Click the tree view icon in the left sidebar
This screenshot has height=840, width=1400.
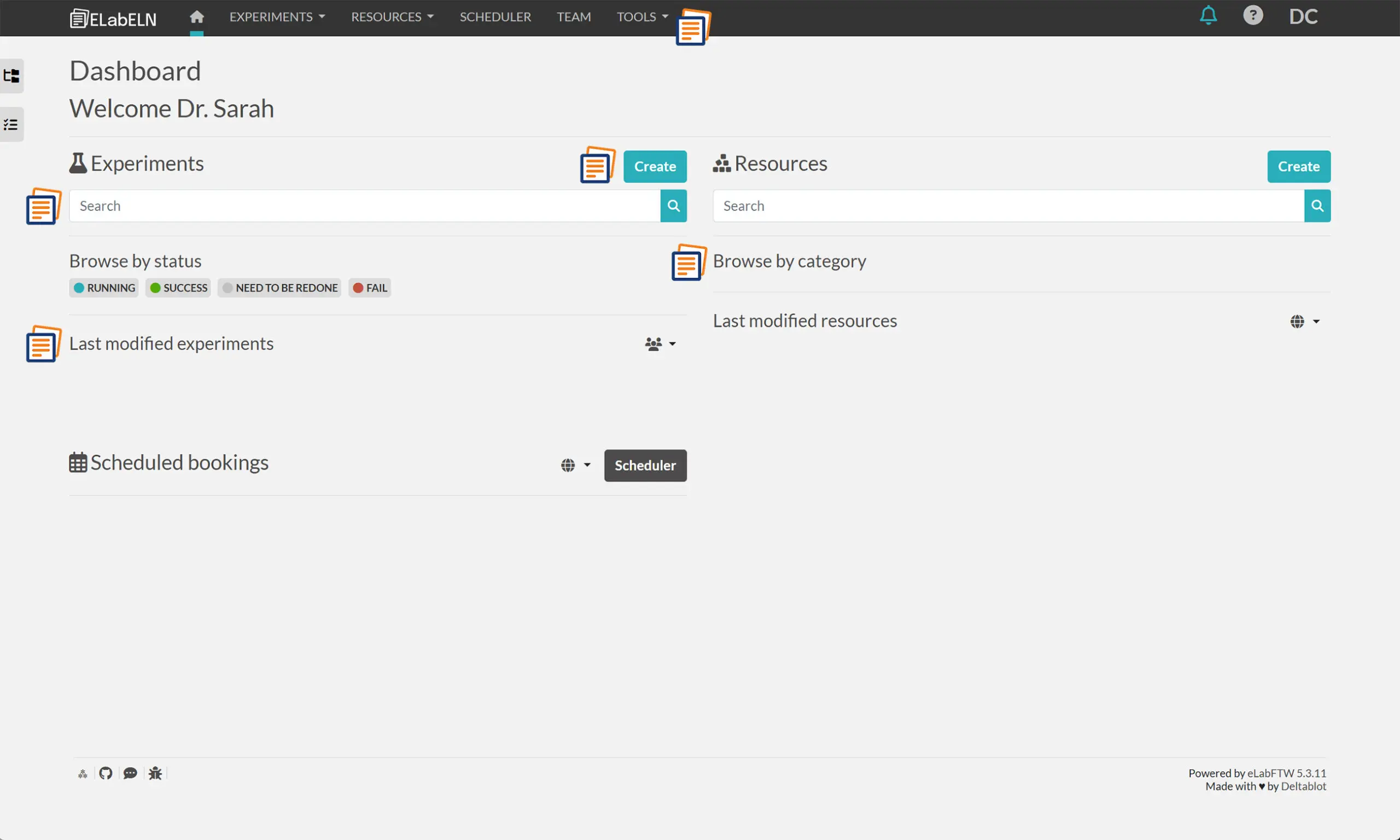coord(11,76)
